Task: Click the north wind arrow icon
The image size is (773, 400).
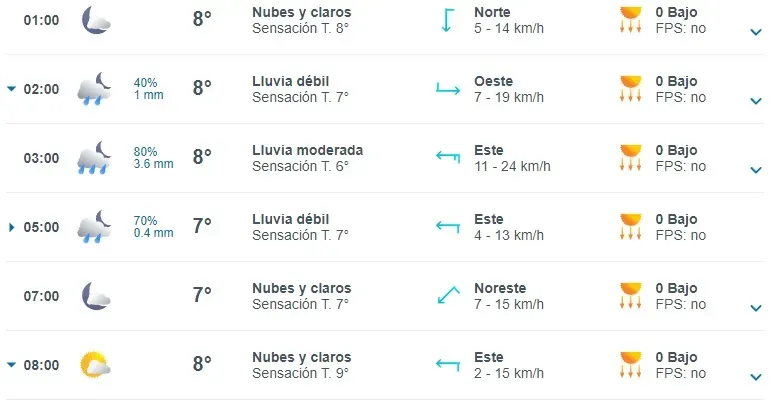Action: tap(446, 20)
